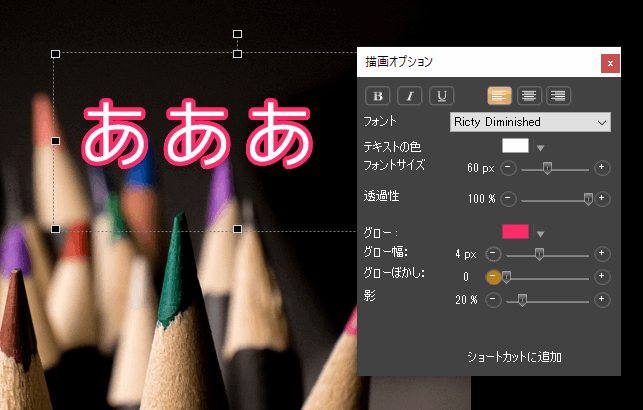643x410 pixels.
Task: Click the glow width slider handle
Action: 539,254
